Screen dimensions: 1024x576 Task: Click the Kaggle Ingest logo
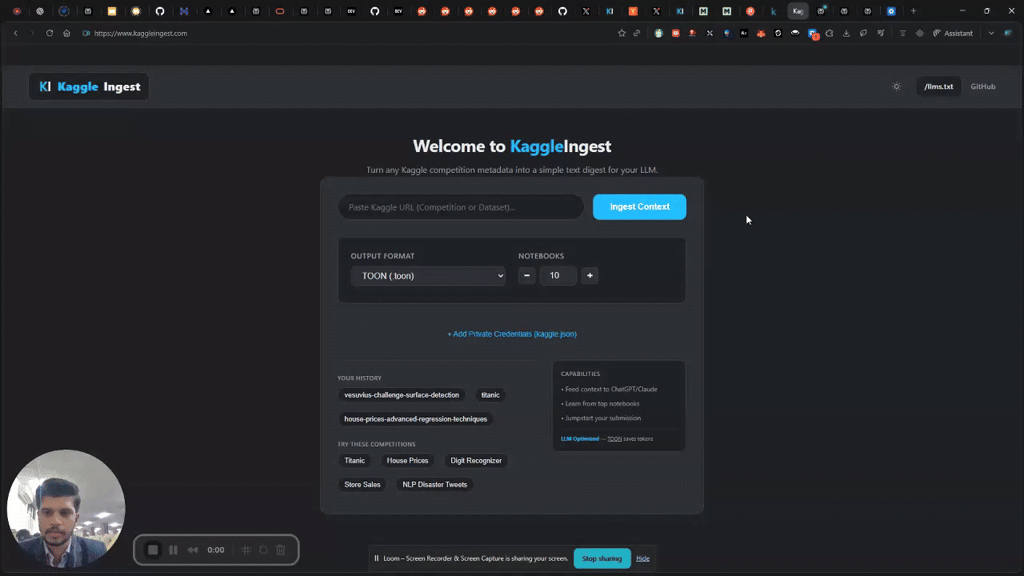tap(89, 86)
